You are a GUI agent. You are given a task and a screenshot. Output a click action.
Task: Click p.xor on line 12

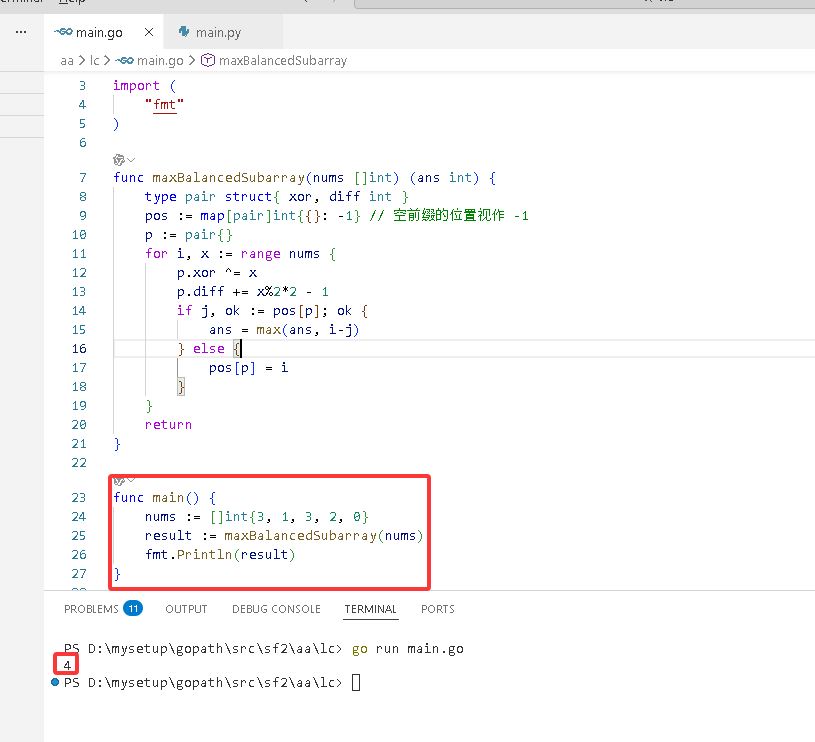coord(196,273)
